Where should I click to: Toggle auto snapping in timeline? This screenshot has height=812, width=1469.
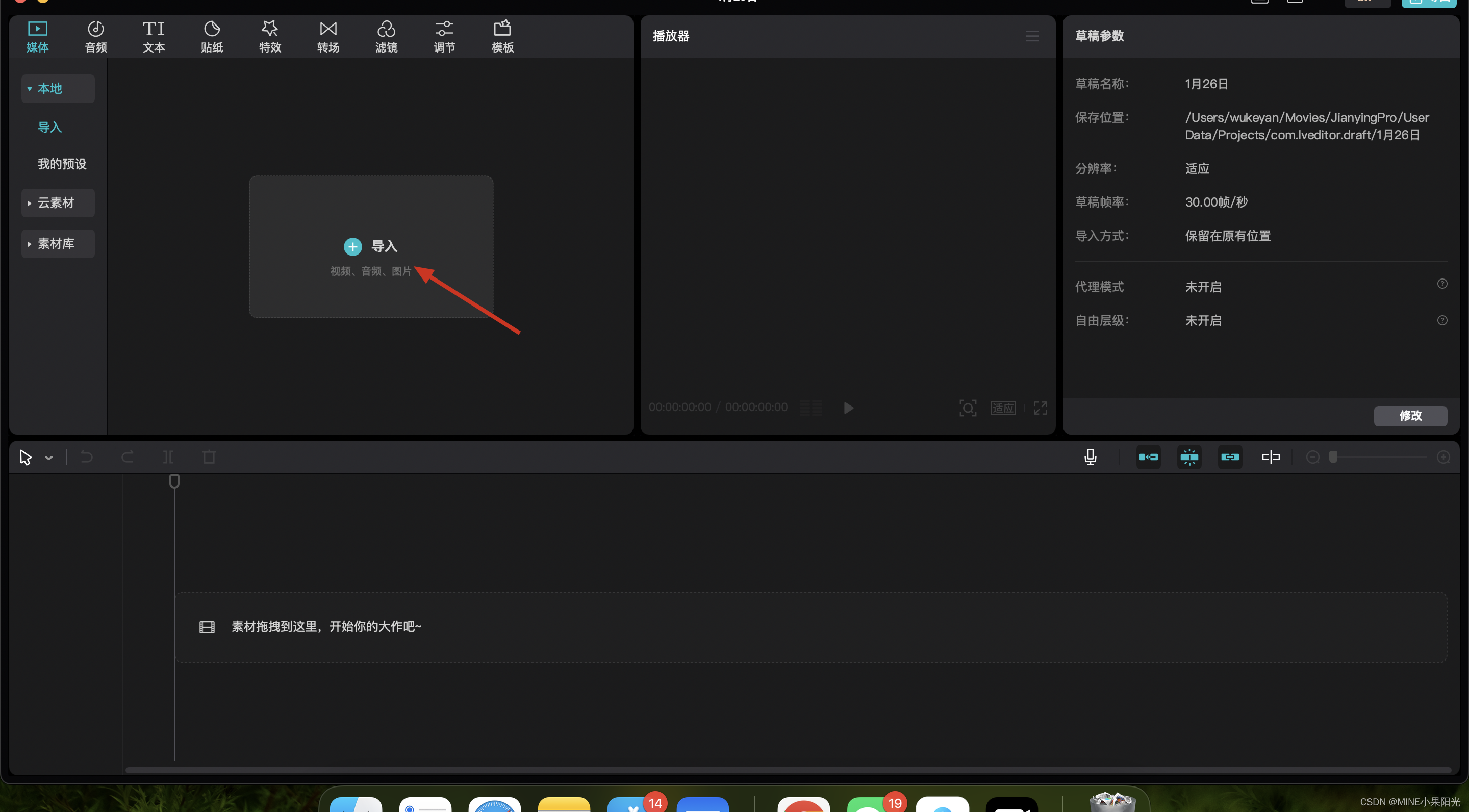click(x=1189, y=457)
